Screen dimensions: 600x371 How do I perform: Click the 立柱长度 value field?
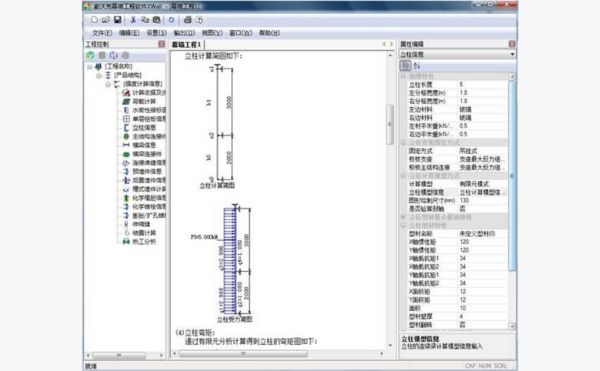[x=483, y=85]
